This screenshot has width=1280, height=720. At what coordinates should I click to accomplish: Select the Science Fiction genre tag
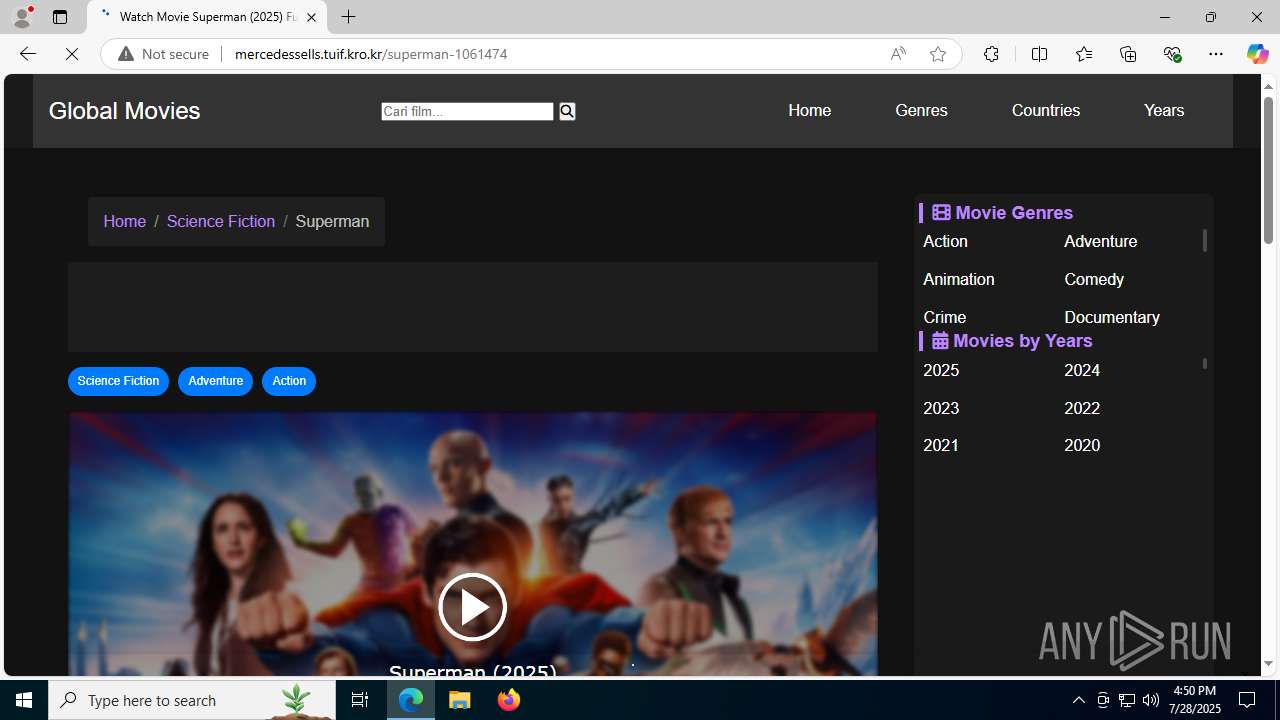pos(118,381)
